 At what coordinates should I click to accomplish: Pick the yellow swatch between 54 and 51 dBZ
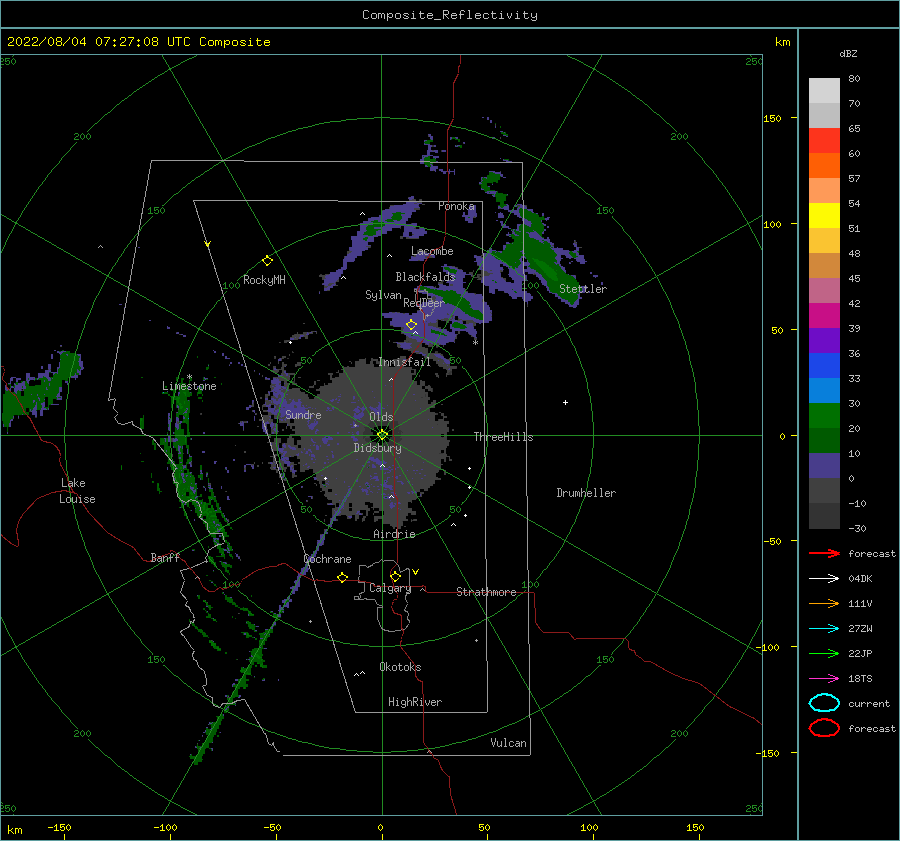pyautogui.click(x=824, y=215)
